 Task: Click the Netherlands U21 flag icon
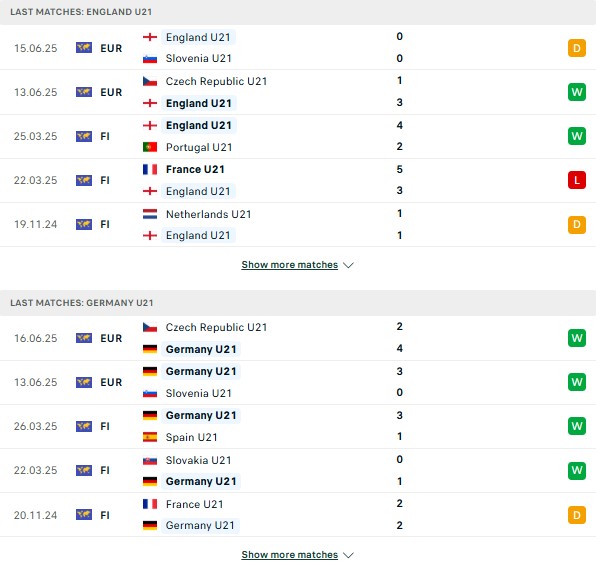[150, 214]
